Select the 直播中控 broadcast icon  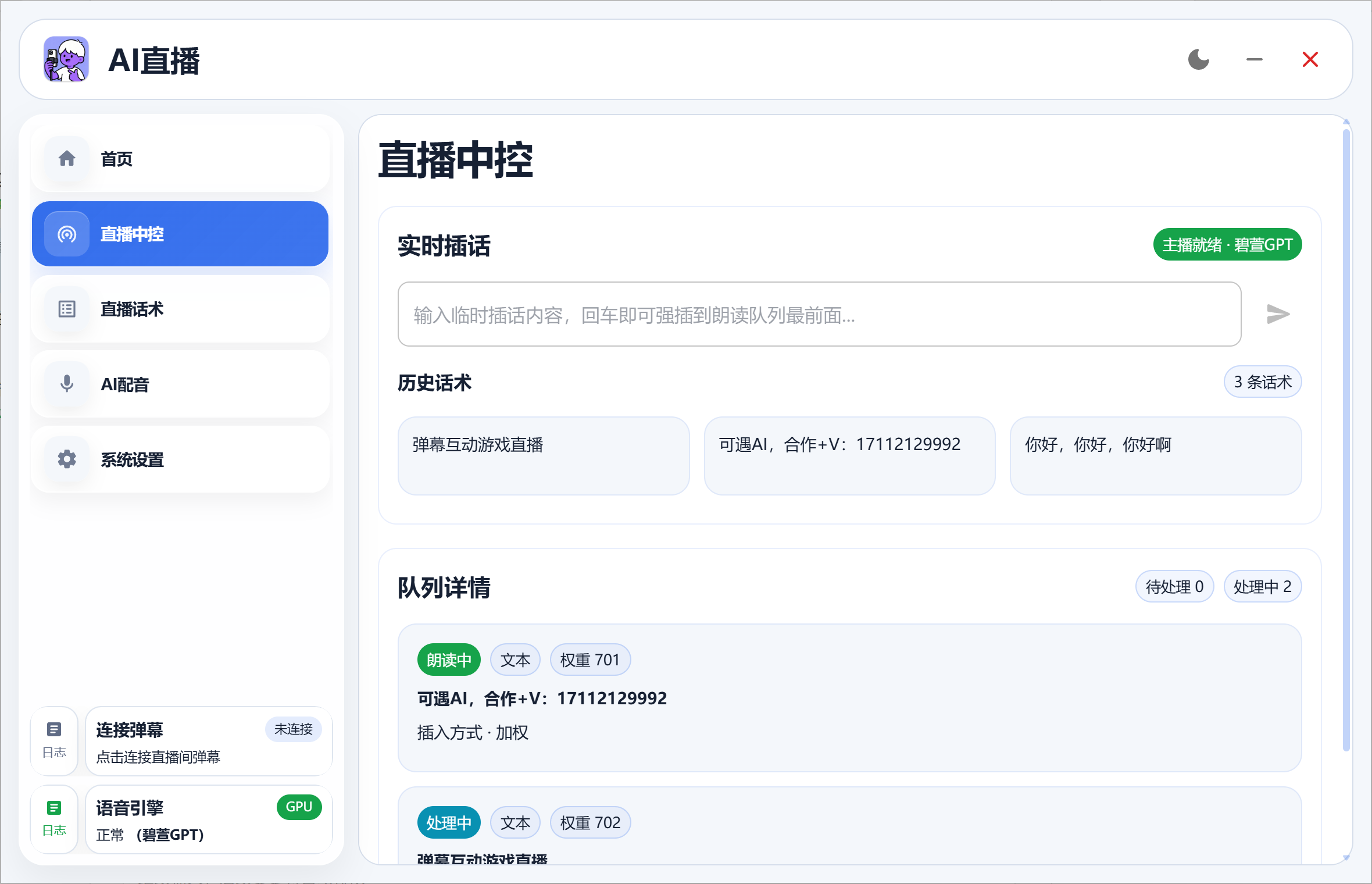[66, 234]
